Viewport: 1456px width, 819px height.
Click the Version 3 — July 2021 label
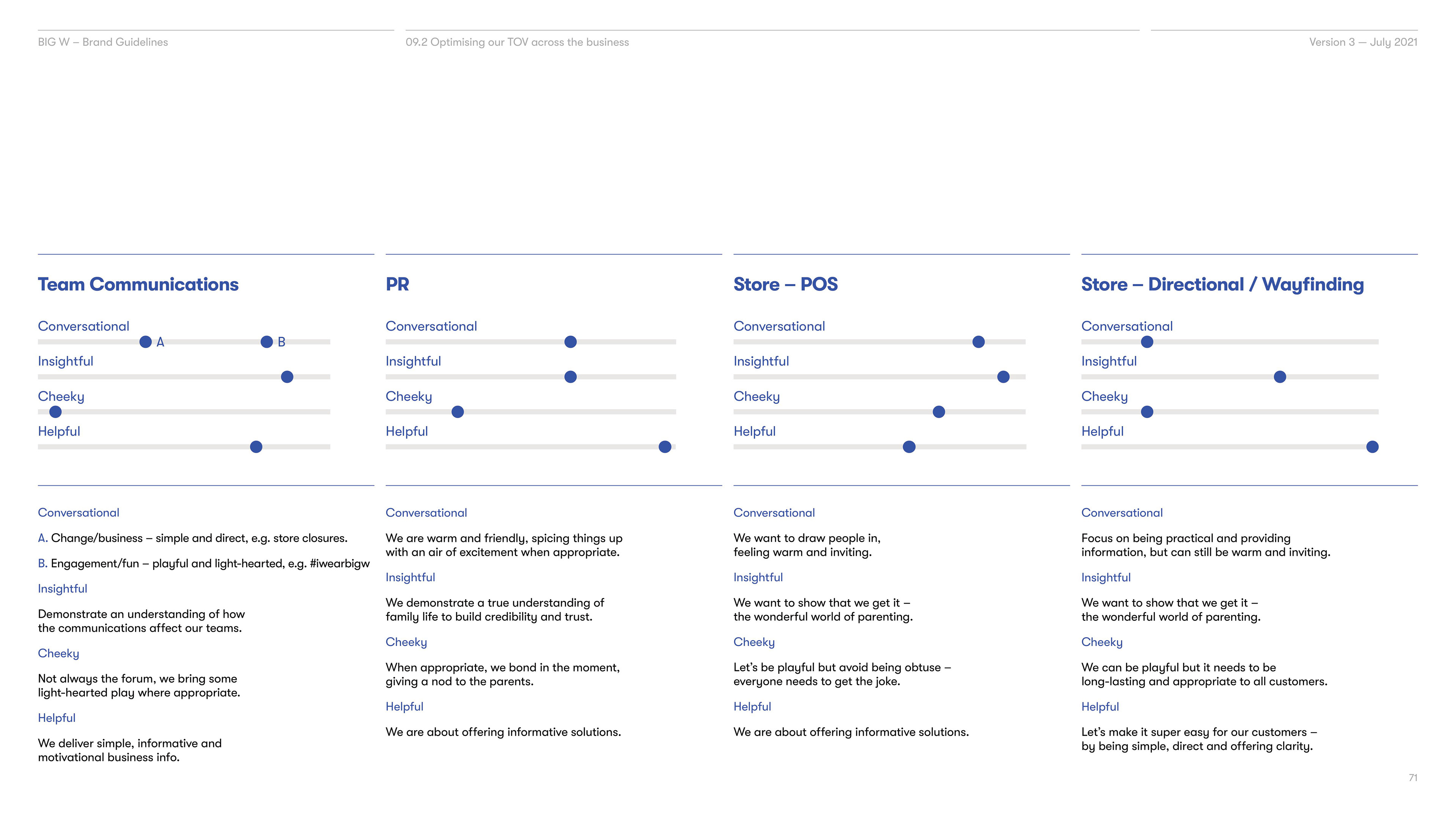click(1363, 42)
